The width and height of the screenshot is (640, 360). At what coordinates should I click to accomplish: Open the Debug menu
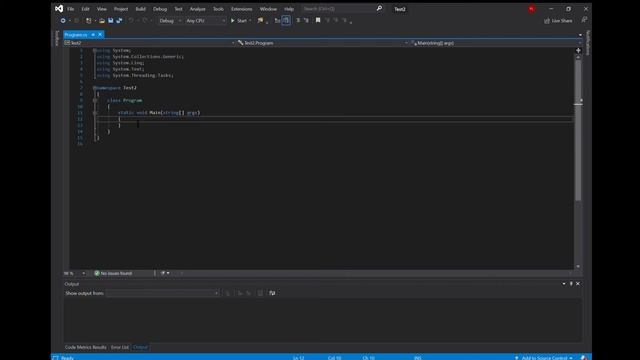(160, 9)
